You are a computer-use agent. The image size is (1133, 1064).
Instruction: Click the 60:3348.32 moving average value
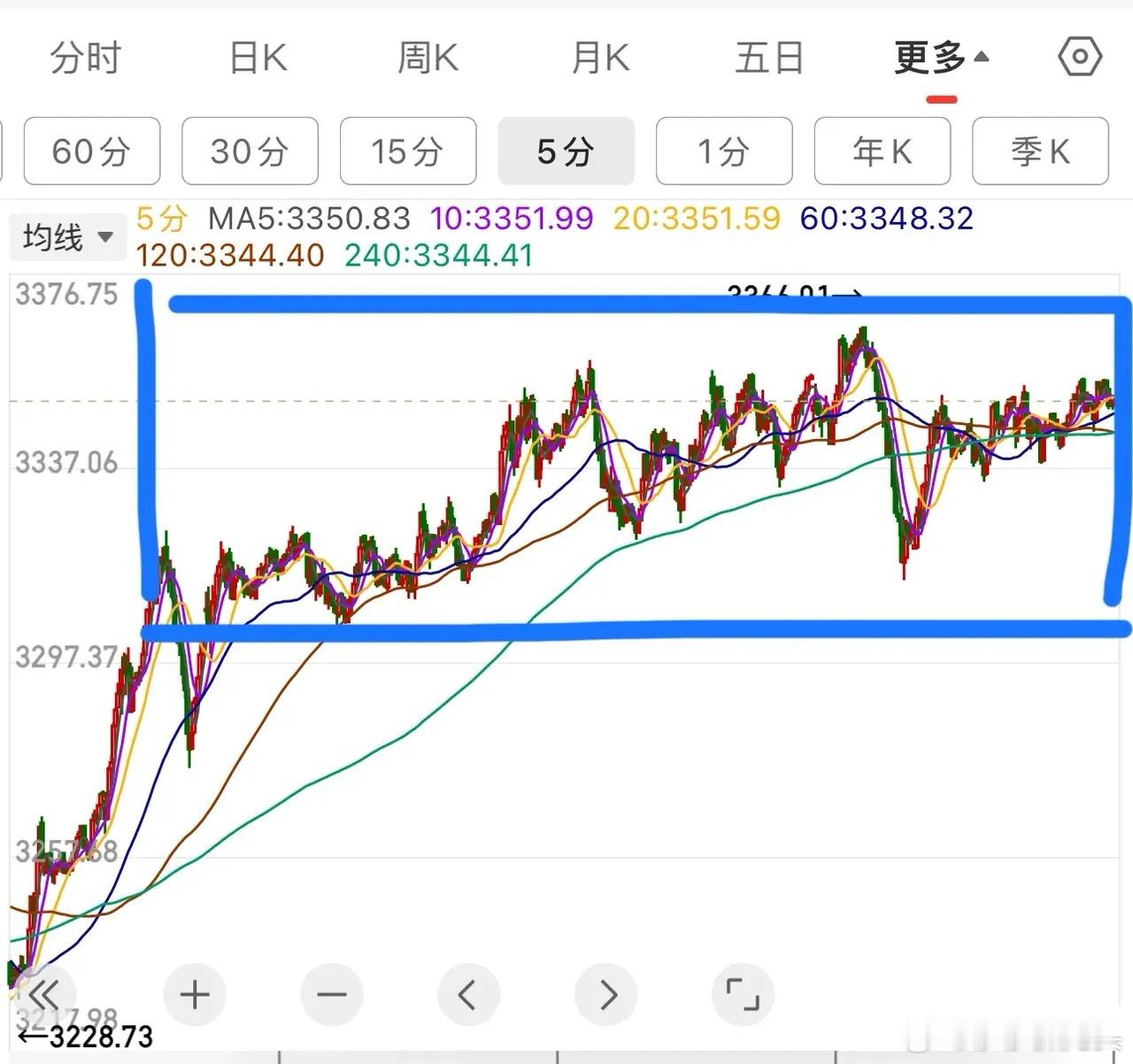coord(886,219)
